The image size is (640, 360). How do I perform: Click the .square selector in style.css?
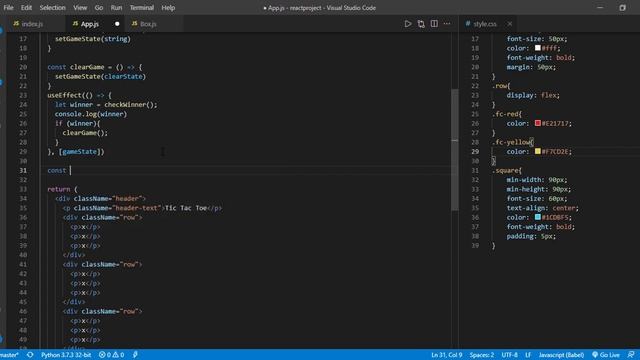point(506,170)
